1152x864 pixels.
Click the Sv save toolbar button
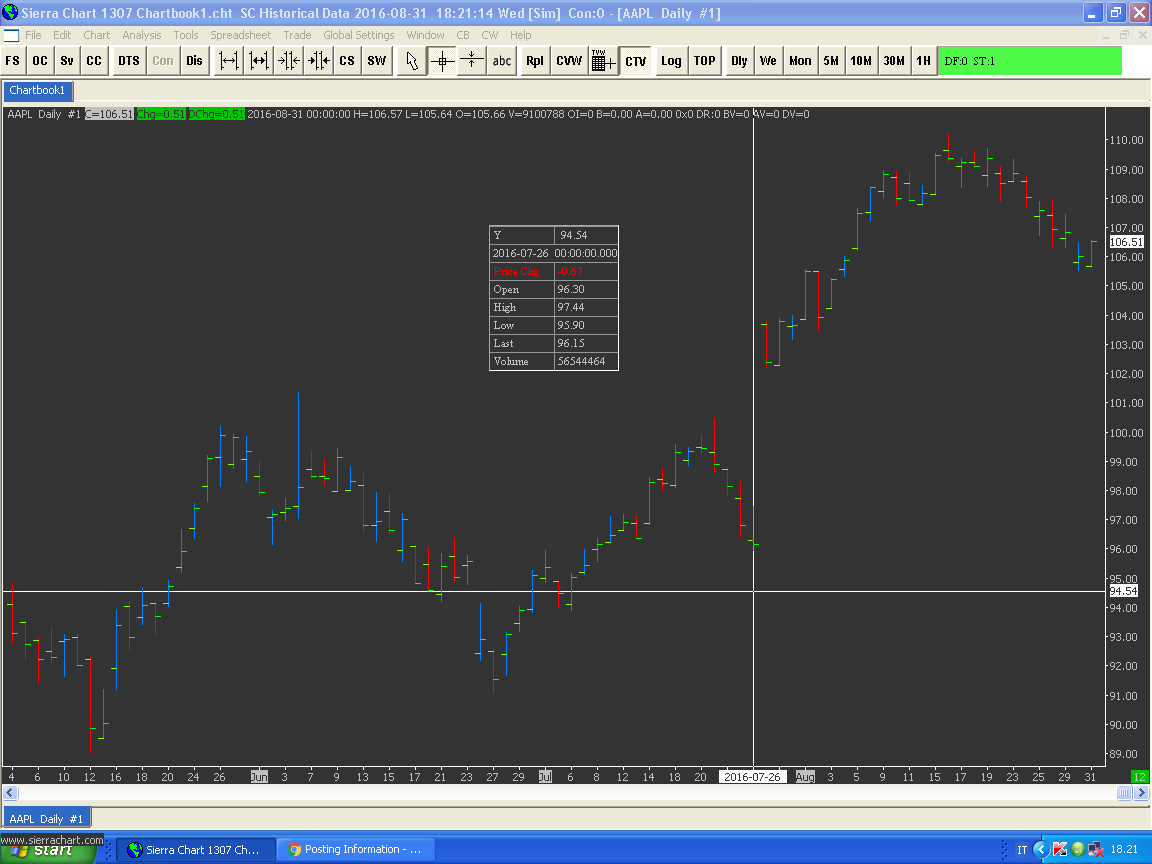click(67, 61)
